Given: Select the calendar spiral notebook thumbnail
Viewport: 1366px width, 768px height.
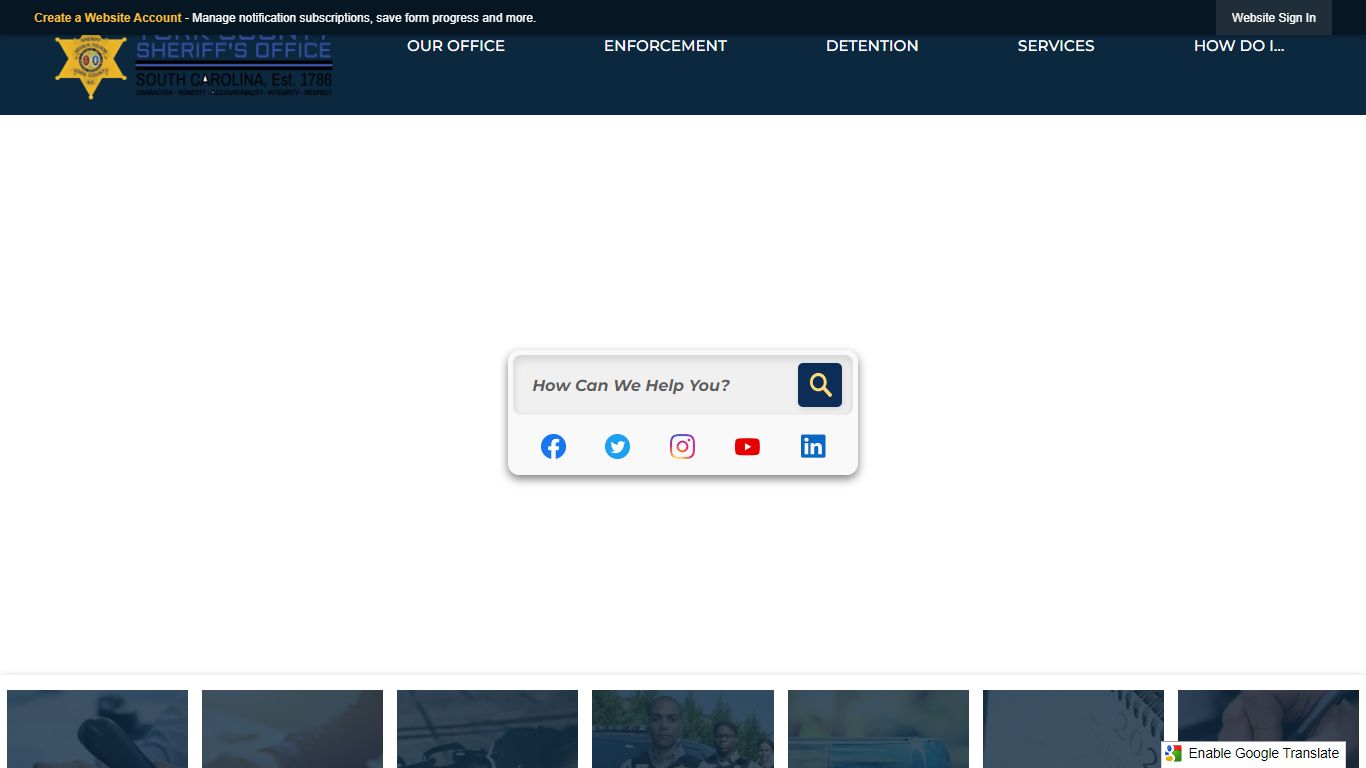Looking at the screenshot, I should coord(1073,728).
